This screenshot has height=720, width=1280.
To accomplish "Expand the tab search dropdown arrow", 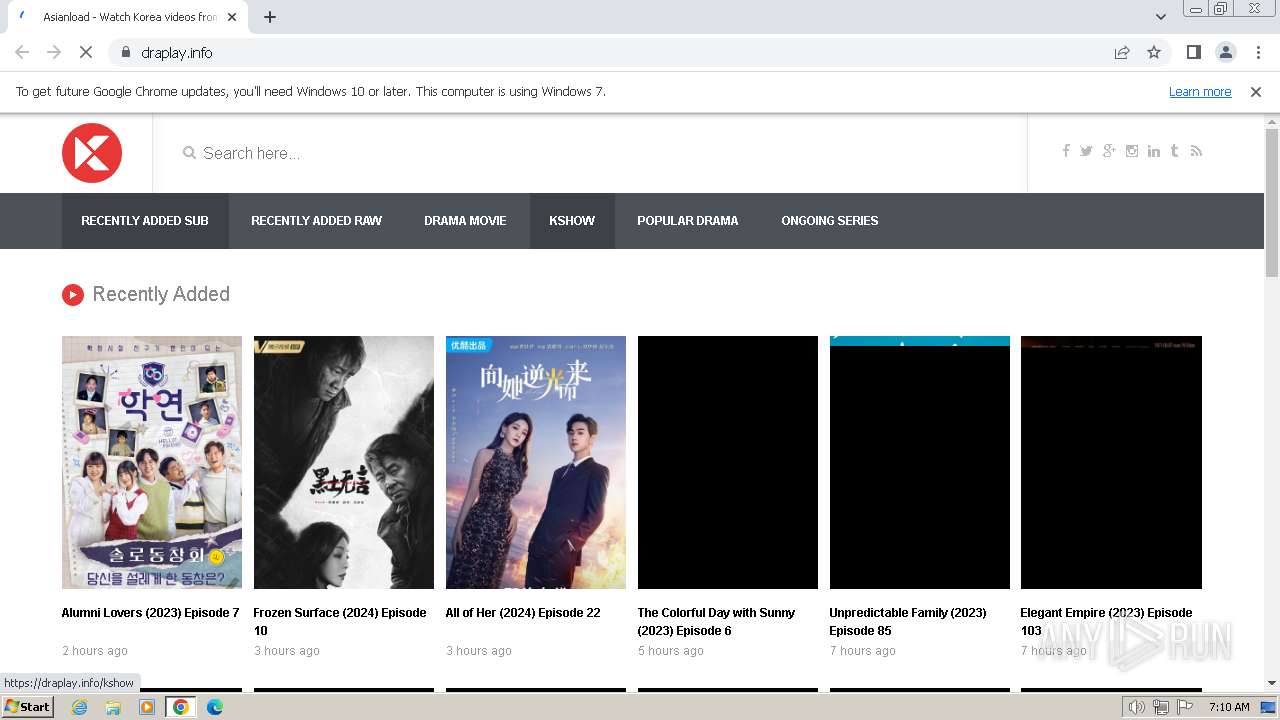I will pos(1161,17).
